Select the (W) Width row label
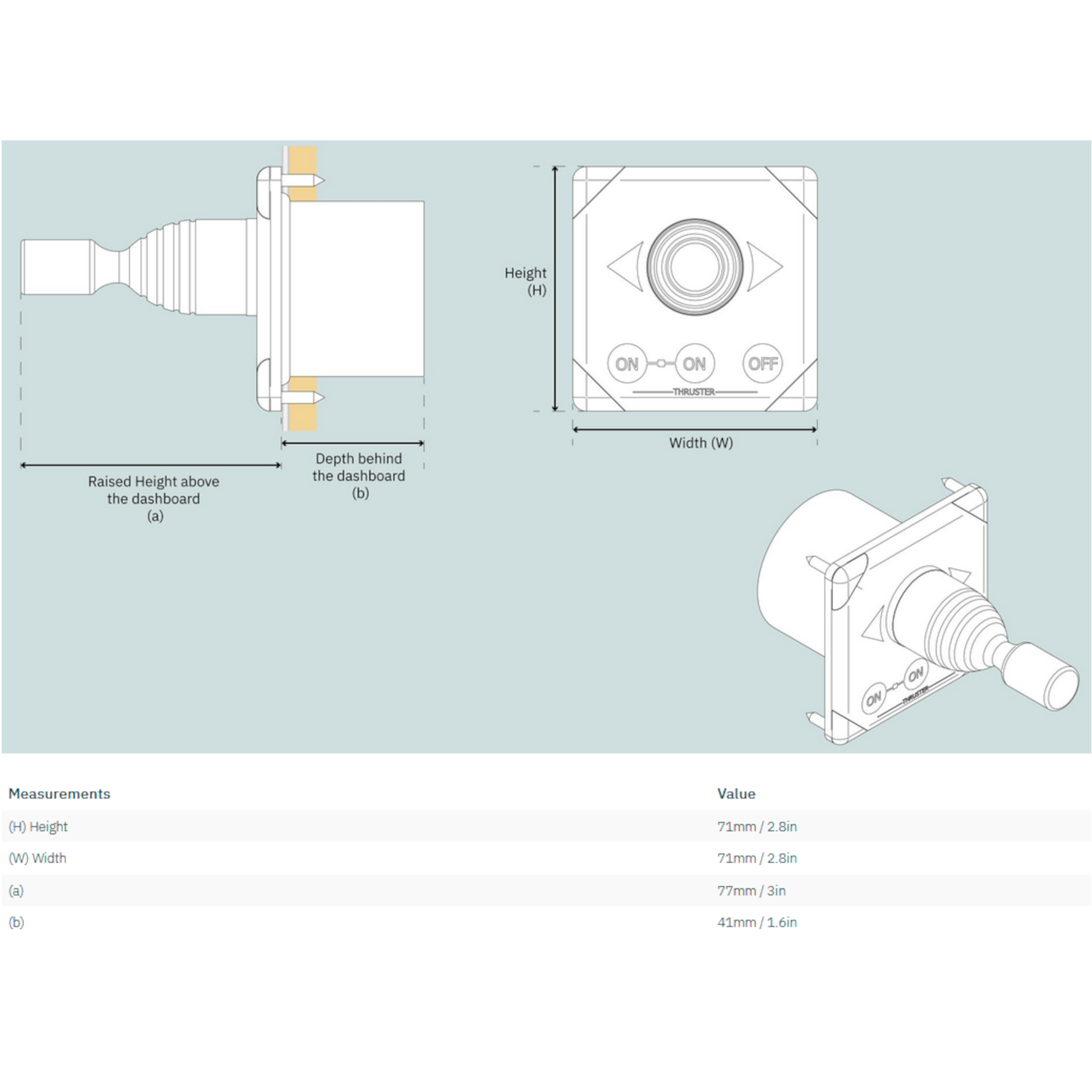The width and height of the screenshot is (1092, 1092). pyautogui.click(x=37, y=858)
